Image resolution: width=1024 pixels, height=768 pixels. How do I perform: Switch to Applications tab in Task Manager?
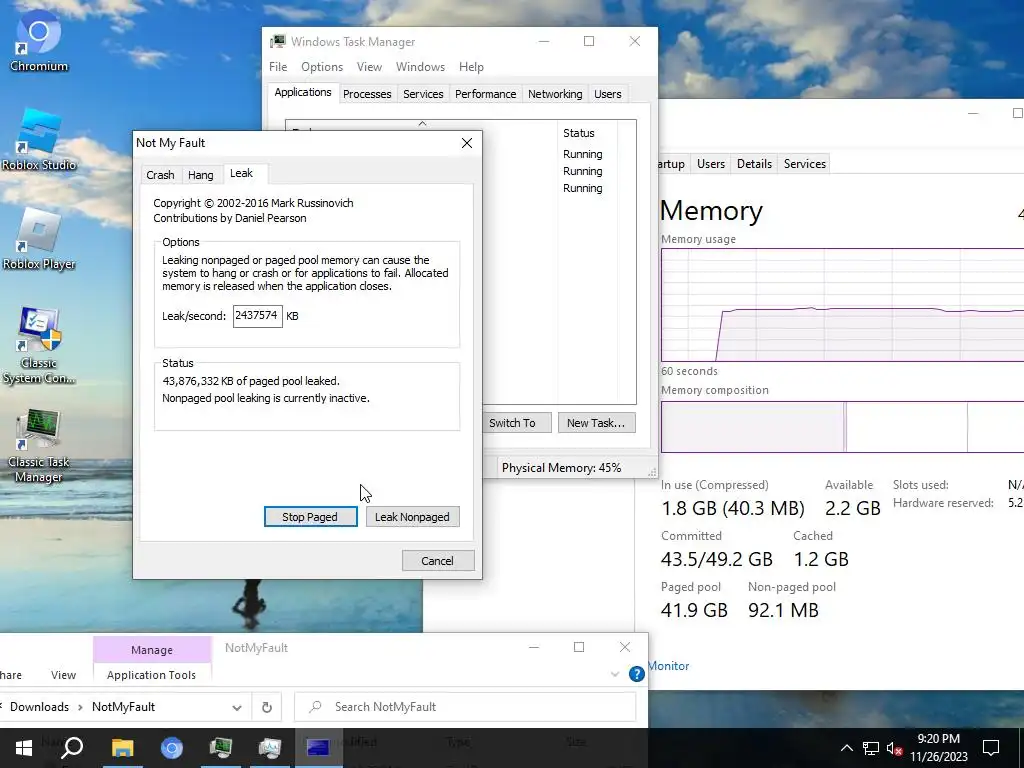tap(302, 92)
